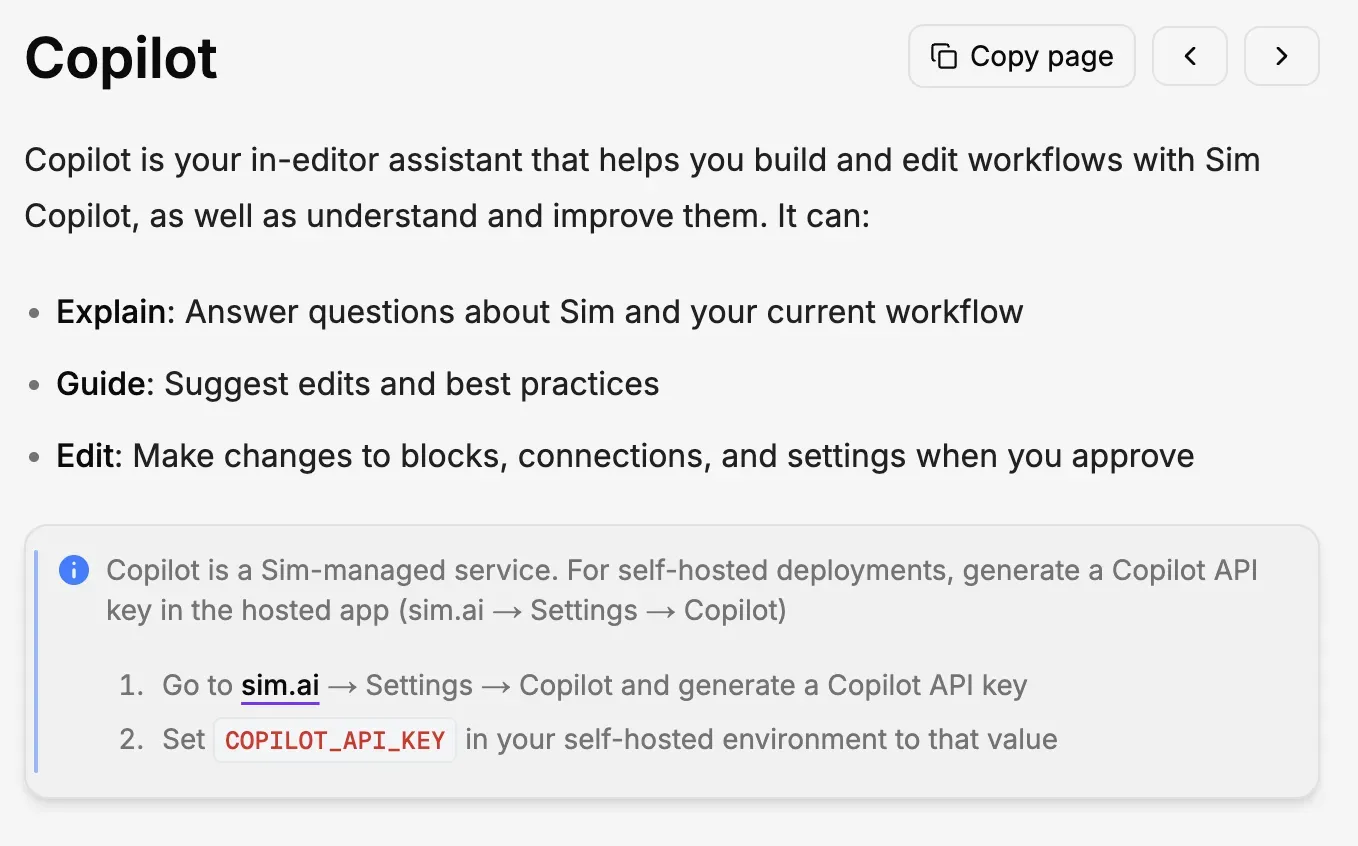Viewport: 1358px width, 846px height.
Task: Select the bold Explain term
Action: click(110, 312)
